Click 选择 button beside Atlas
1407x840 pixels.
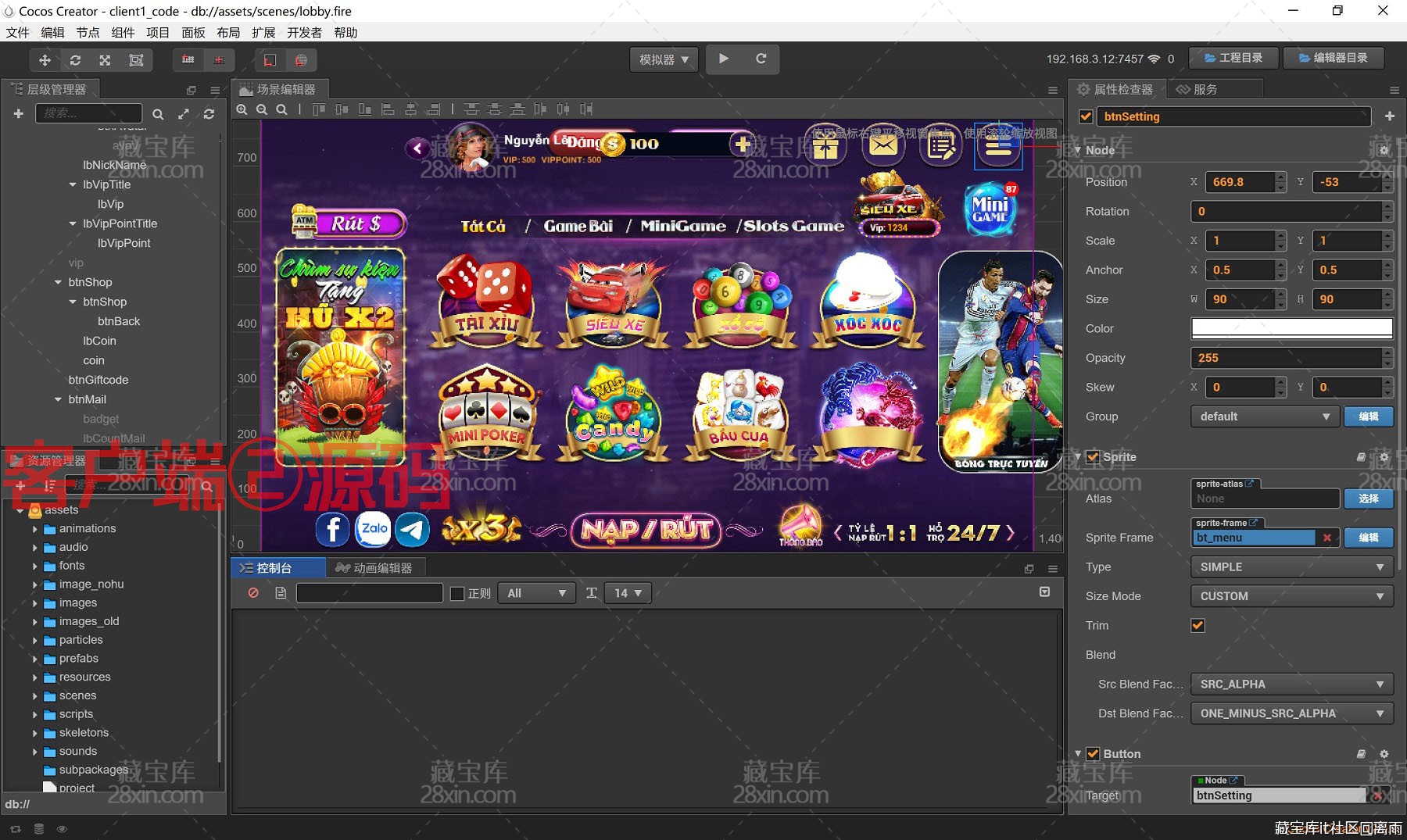(1369, 499)
